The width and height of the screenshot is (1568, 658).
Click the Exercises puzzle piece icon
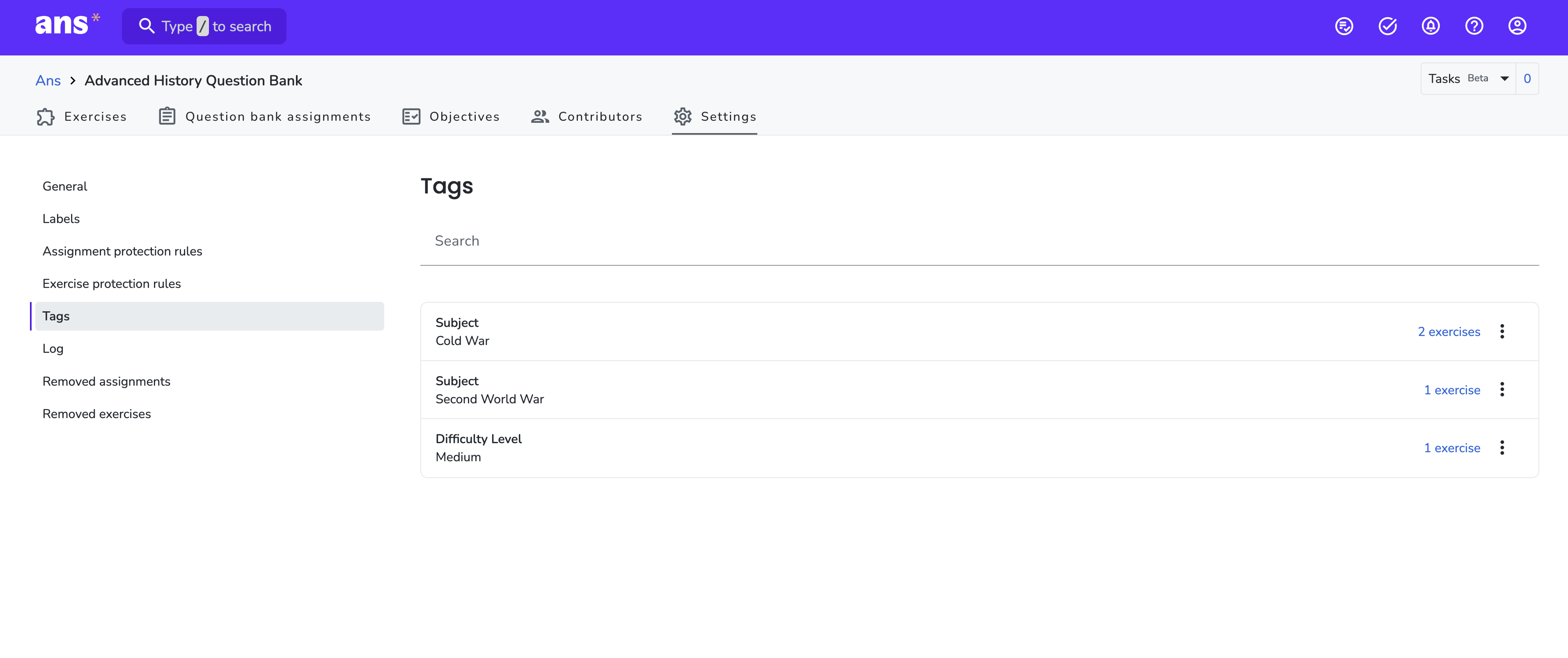(x=46, y=116)
